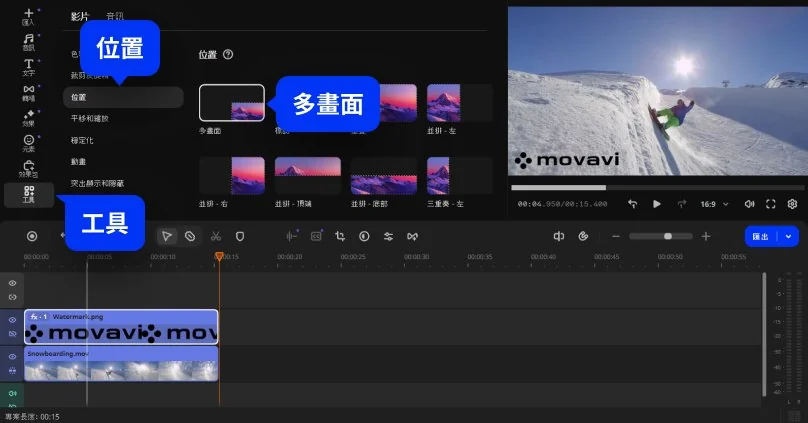Select the scissors split tool in timeline toolbar
The height and width of the screenshot is (423, 808).
click(x=215, y=236)
